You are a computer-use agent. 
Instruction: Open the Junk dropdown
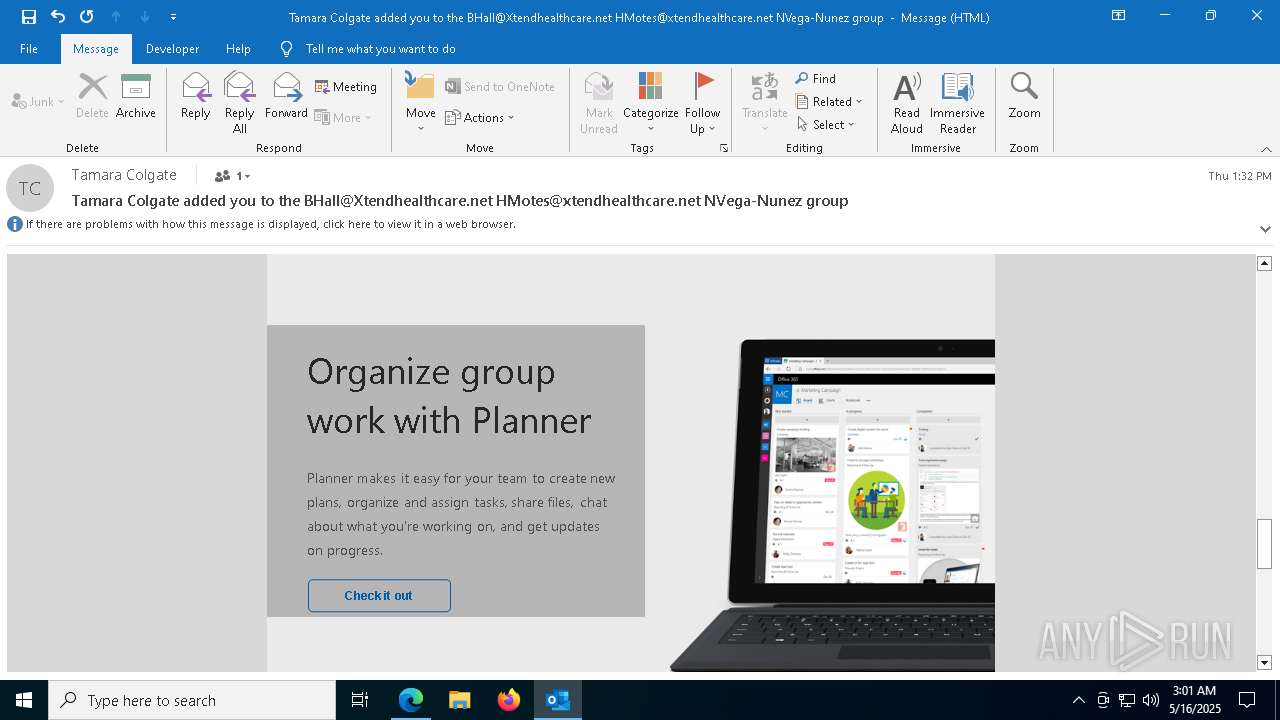tap(37, 101)
